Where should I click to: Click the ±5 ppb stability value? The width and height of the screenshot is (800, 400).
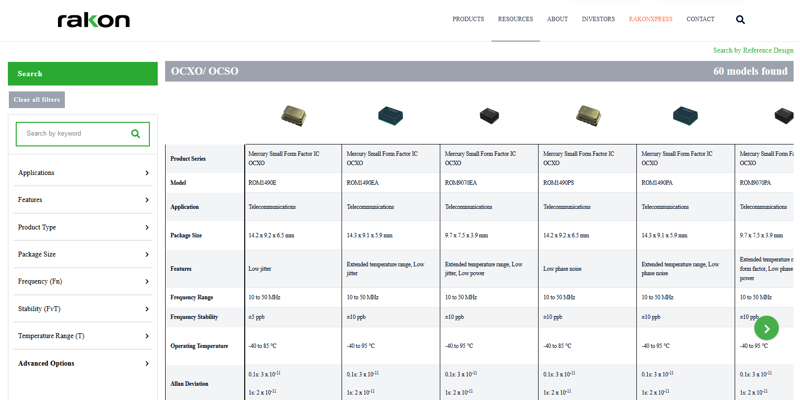point(256,317)
